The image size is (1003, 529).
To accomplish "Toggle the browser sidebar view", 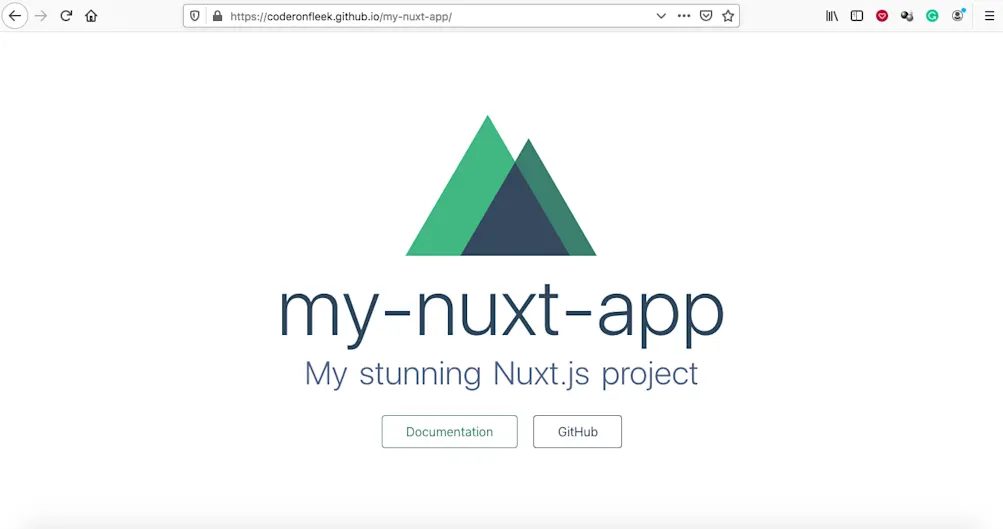I will 857,16.
